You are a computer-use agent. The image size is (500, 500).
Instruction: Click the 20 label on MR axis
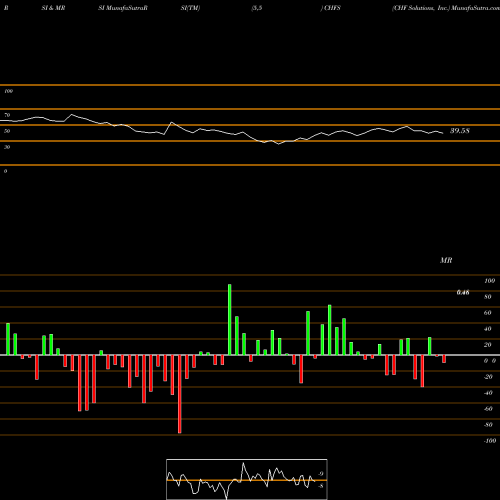pyautogui.click(x=488, y=345)
